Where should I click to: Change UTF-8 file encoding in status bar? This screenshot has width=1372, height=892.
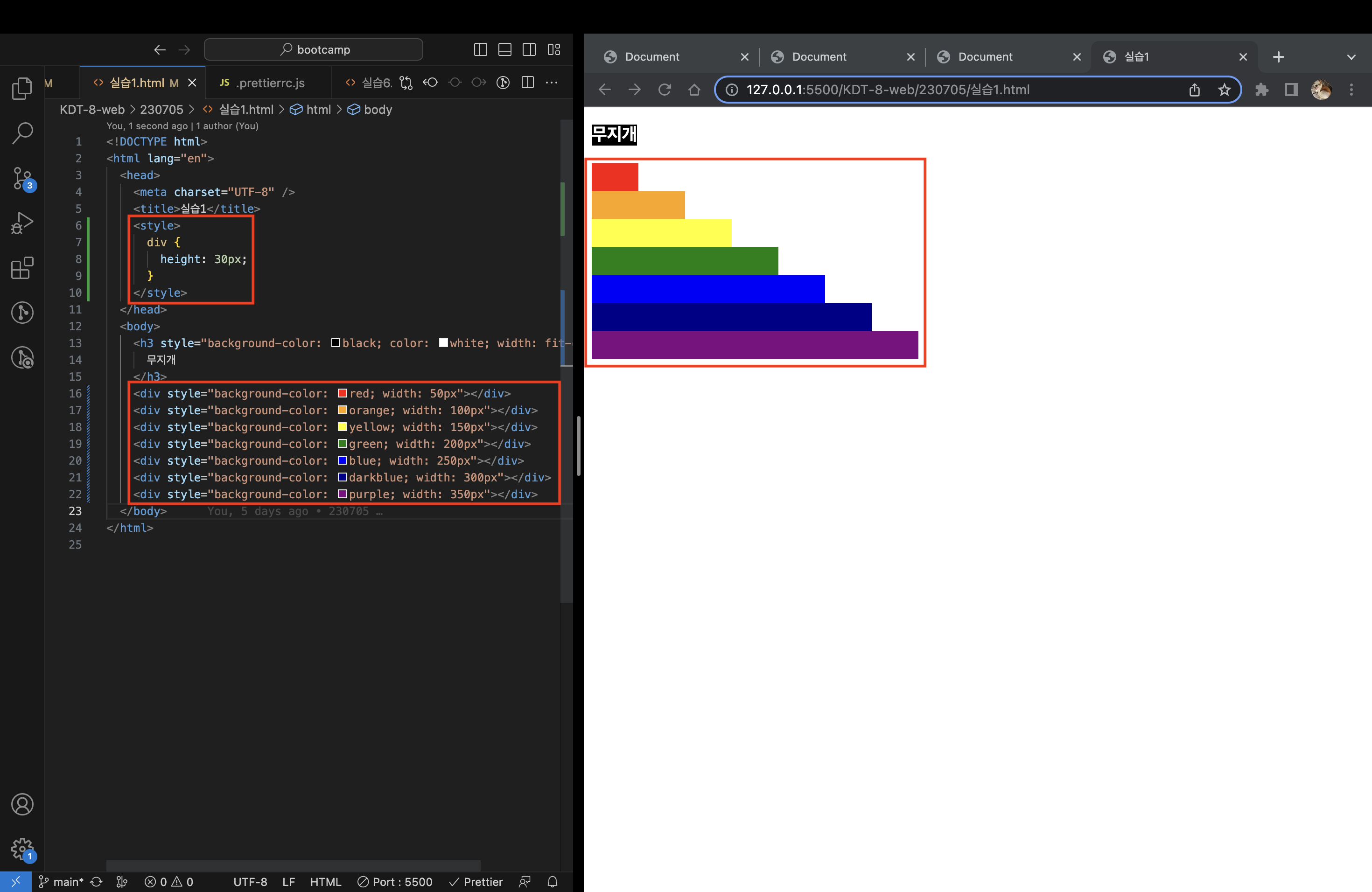tap(250, 882)
